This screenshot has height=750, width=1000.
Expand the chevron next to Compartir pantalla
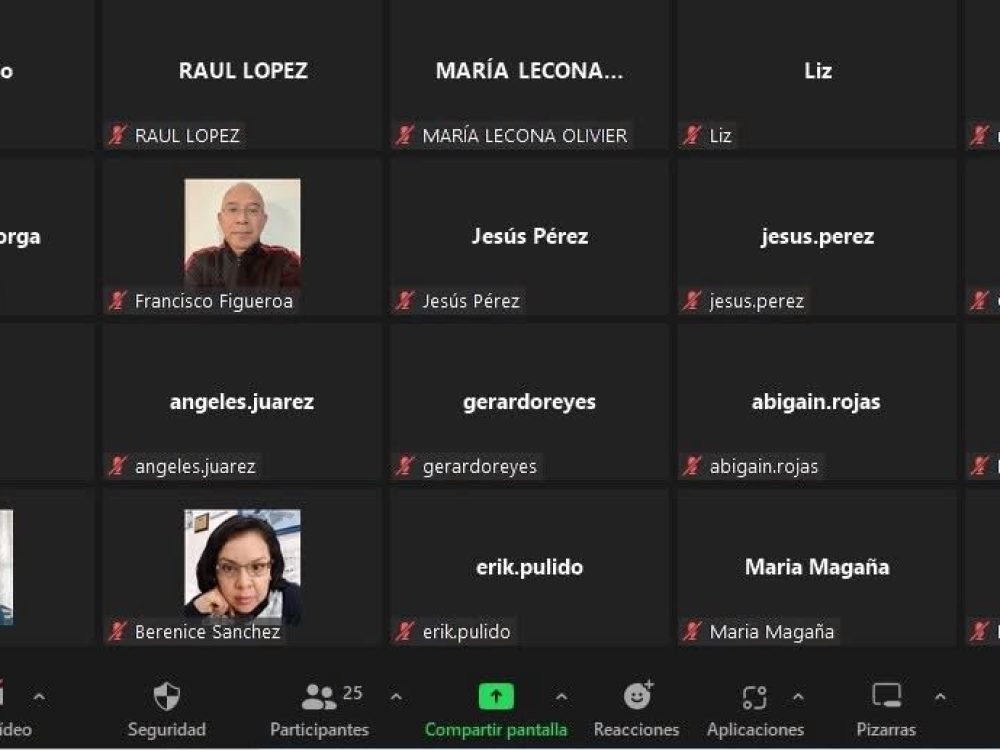pos(561,697)
